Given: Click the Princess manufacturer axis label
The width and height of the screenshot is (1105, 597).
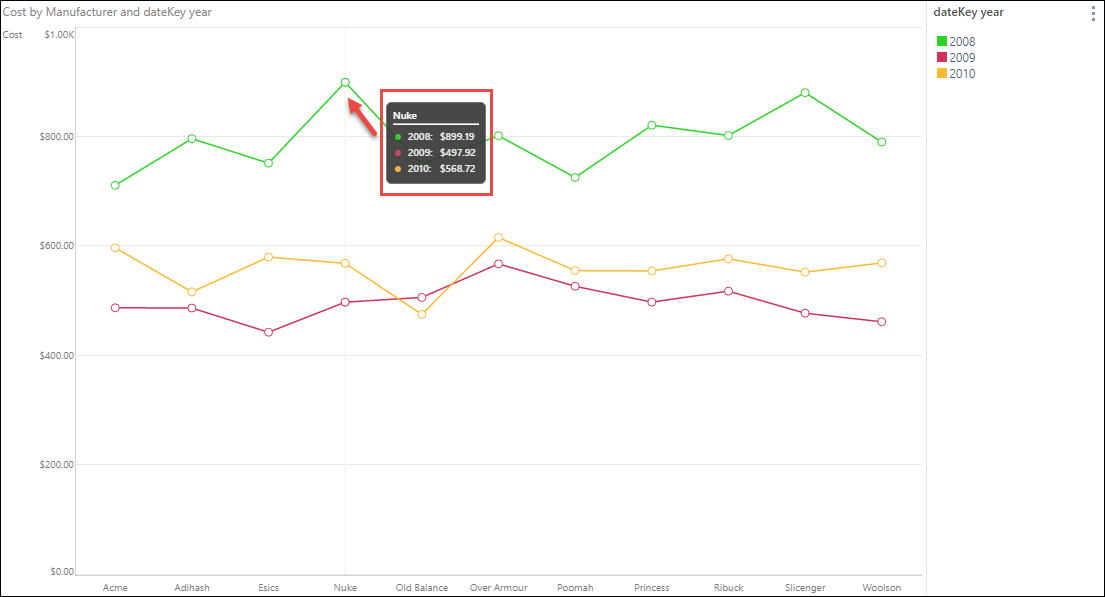Looking at the screenshot, I should tap(651, 588).
